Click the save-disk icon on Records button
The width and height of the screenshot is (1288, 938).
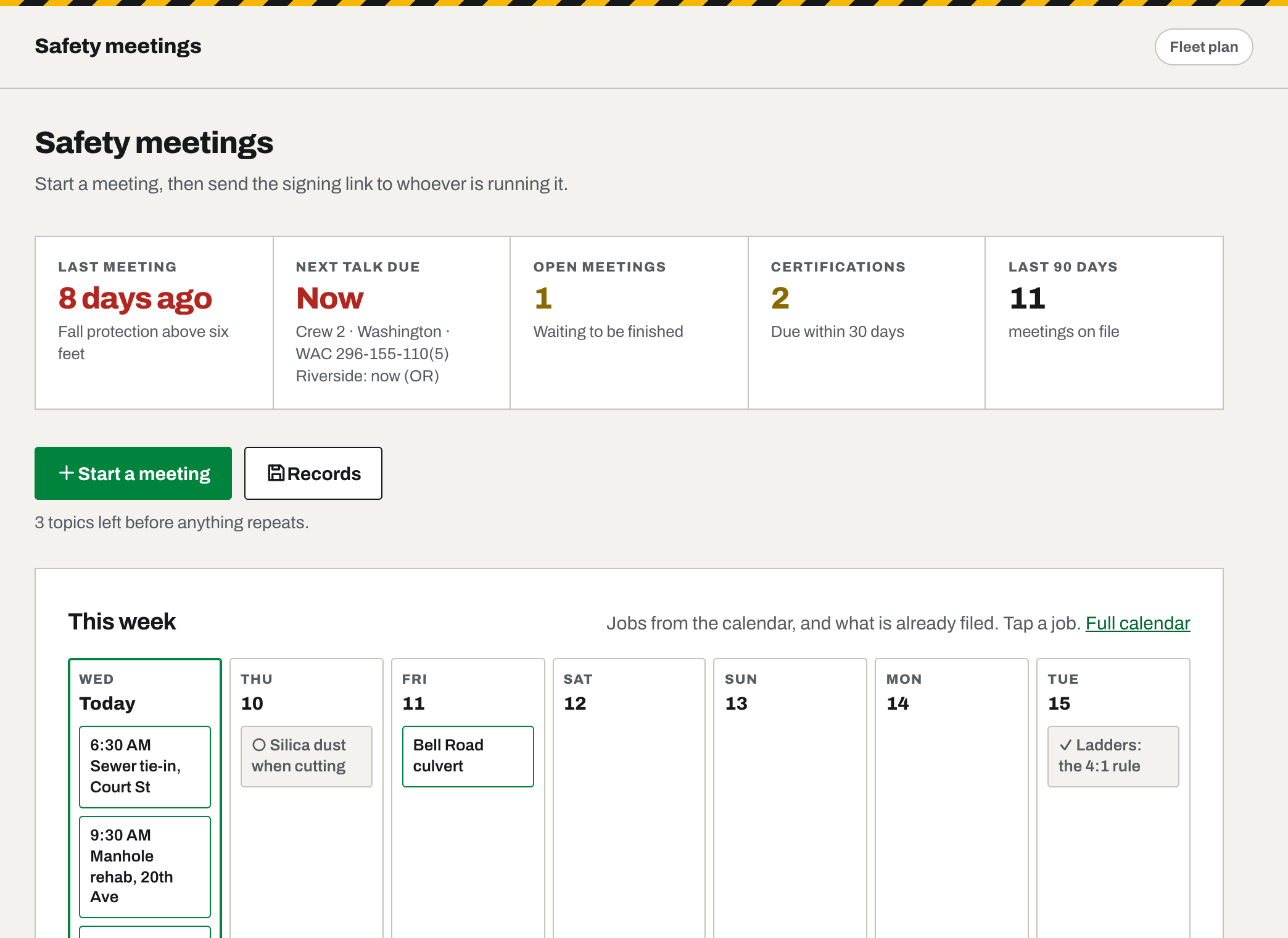point(276,473)
